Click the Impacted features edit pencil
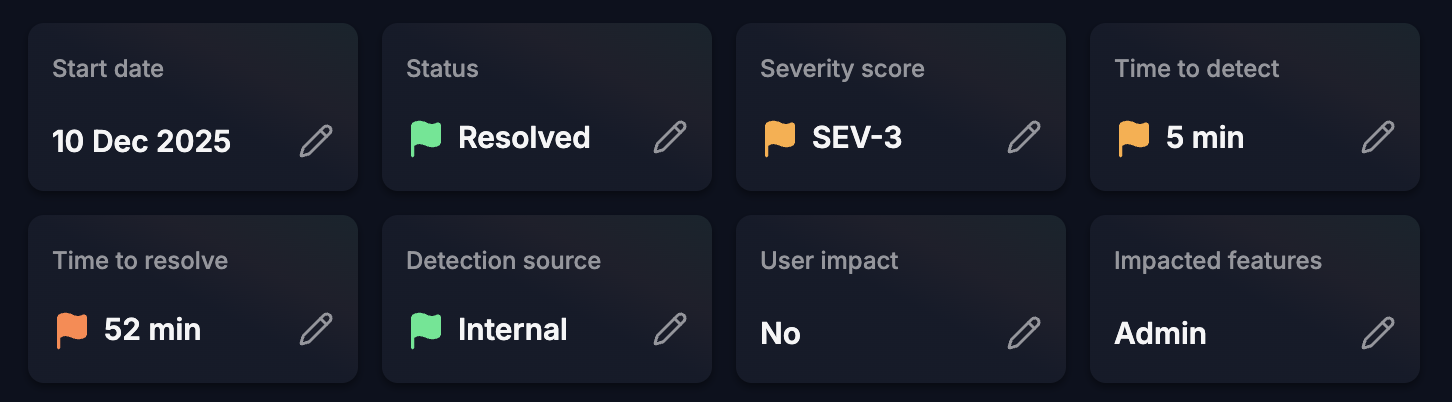 click(1378, 332)
